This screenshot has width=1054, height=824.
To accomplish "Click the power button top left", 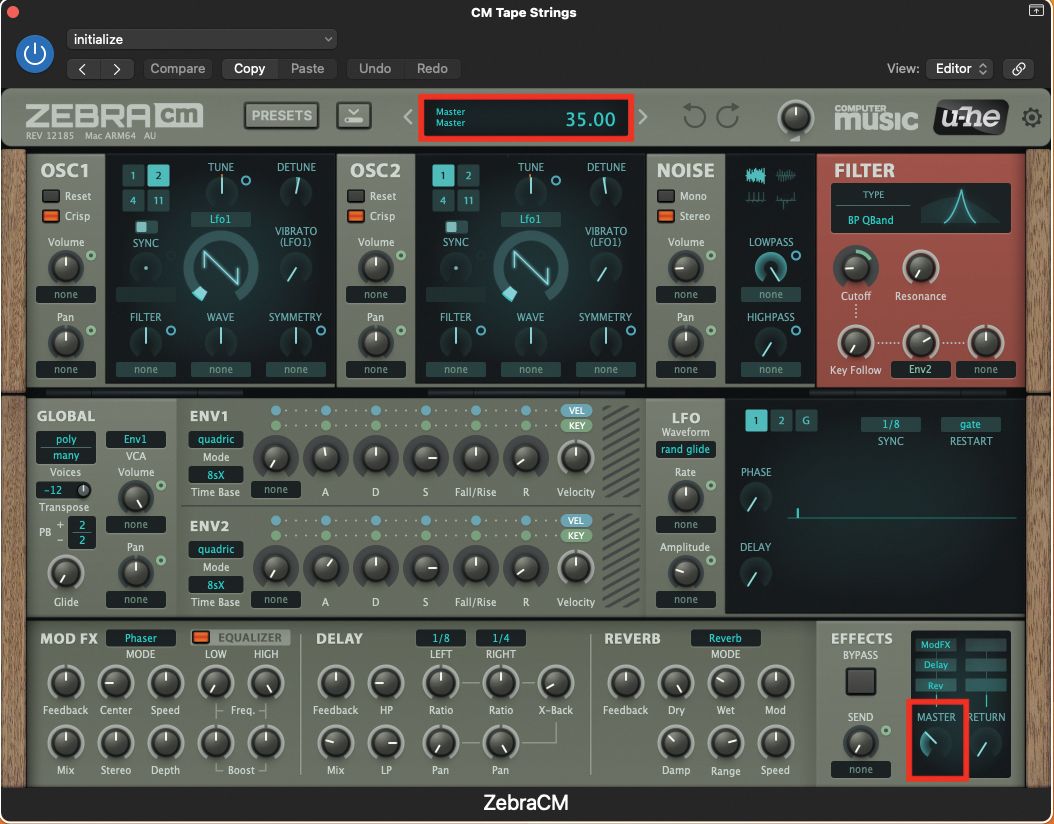I will coord(35,53).
